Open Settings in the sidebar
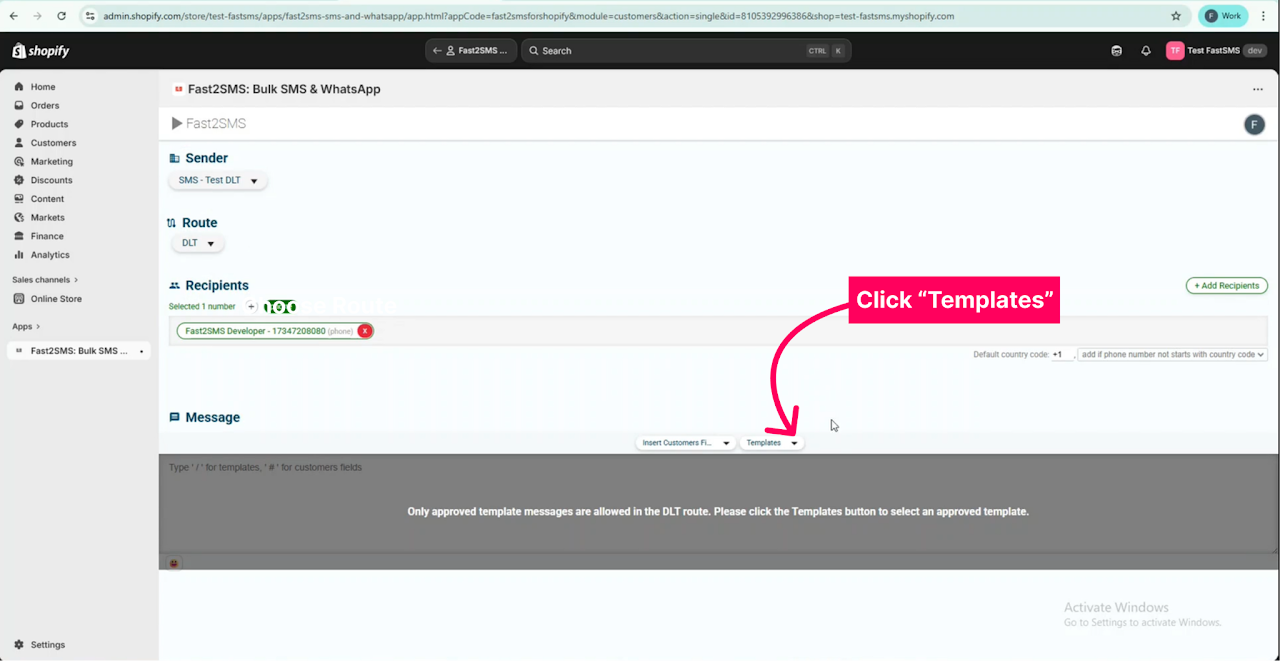The height and width of the screenshot is (661, 1280). 47,645
